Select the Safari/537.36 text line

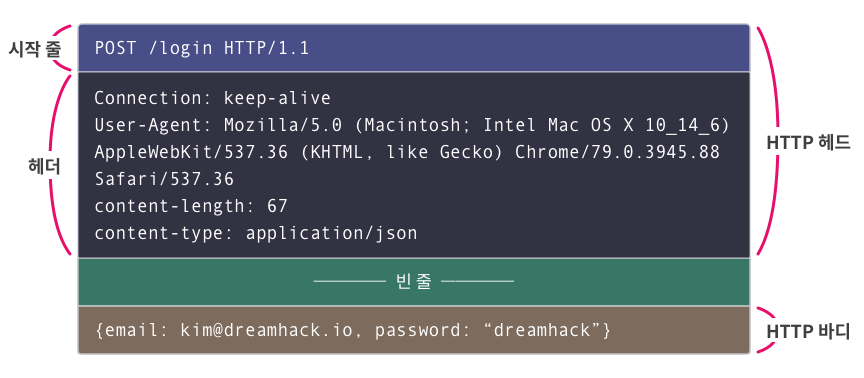[164, 179]
